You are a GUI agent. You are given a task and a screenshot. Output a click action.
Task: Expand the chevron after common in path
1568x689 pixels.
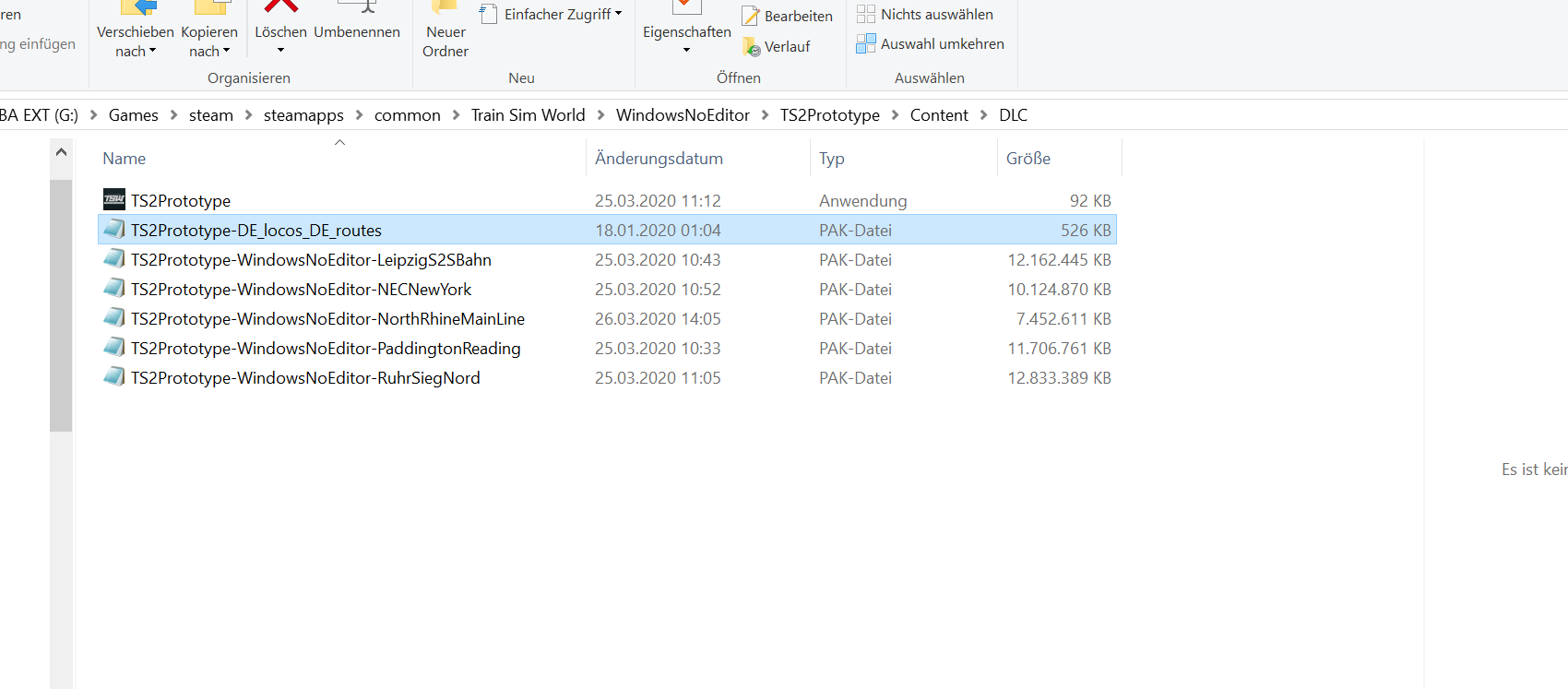pos(456,115)
